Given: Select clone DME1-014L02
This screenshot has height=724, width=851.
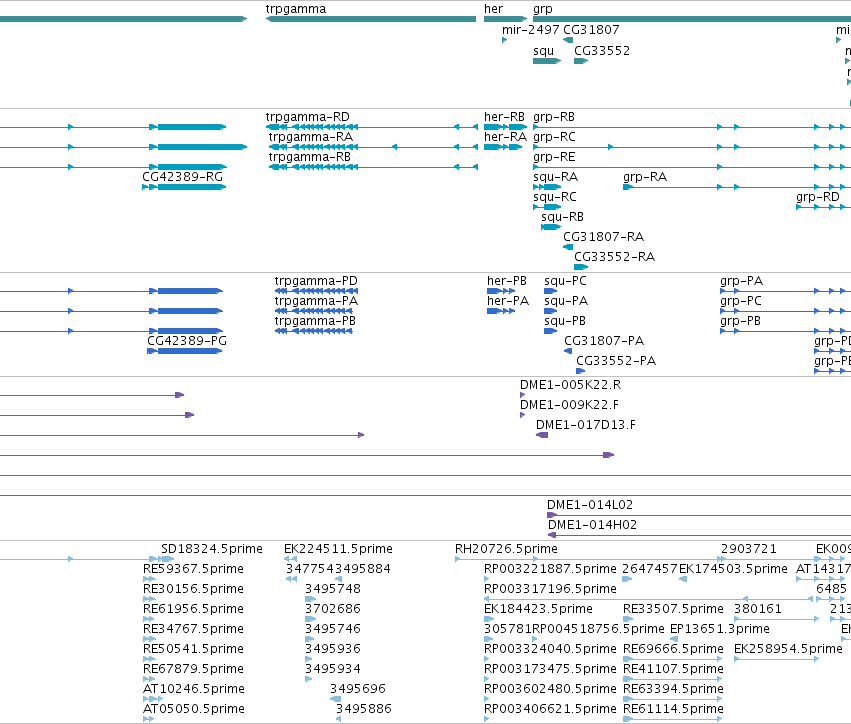Looking at the screenshot, I should [x=699, y=515].
